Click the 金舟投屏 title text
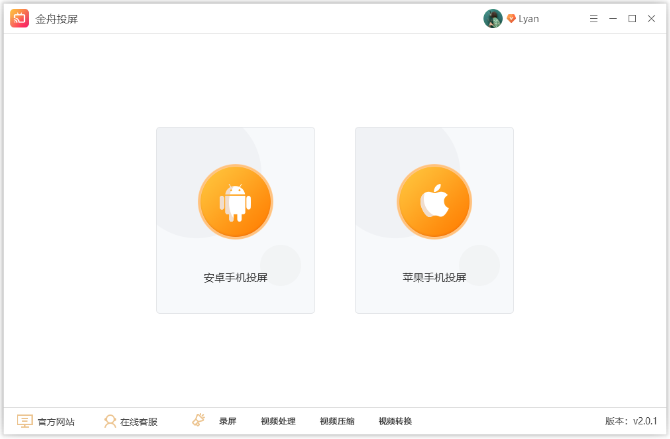Image resolution: width=670 pixels, height=439 pixels. coord(56,19)
